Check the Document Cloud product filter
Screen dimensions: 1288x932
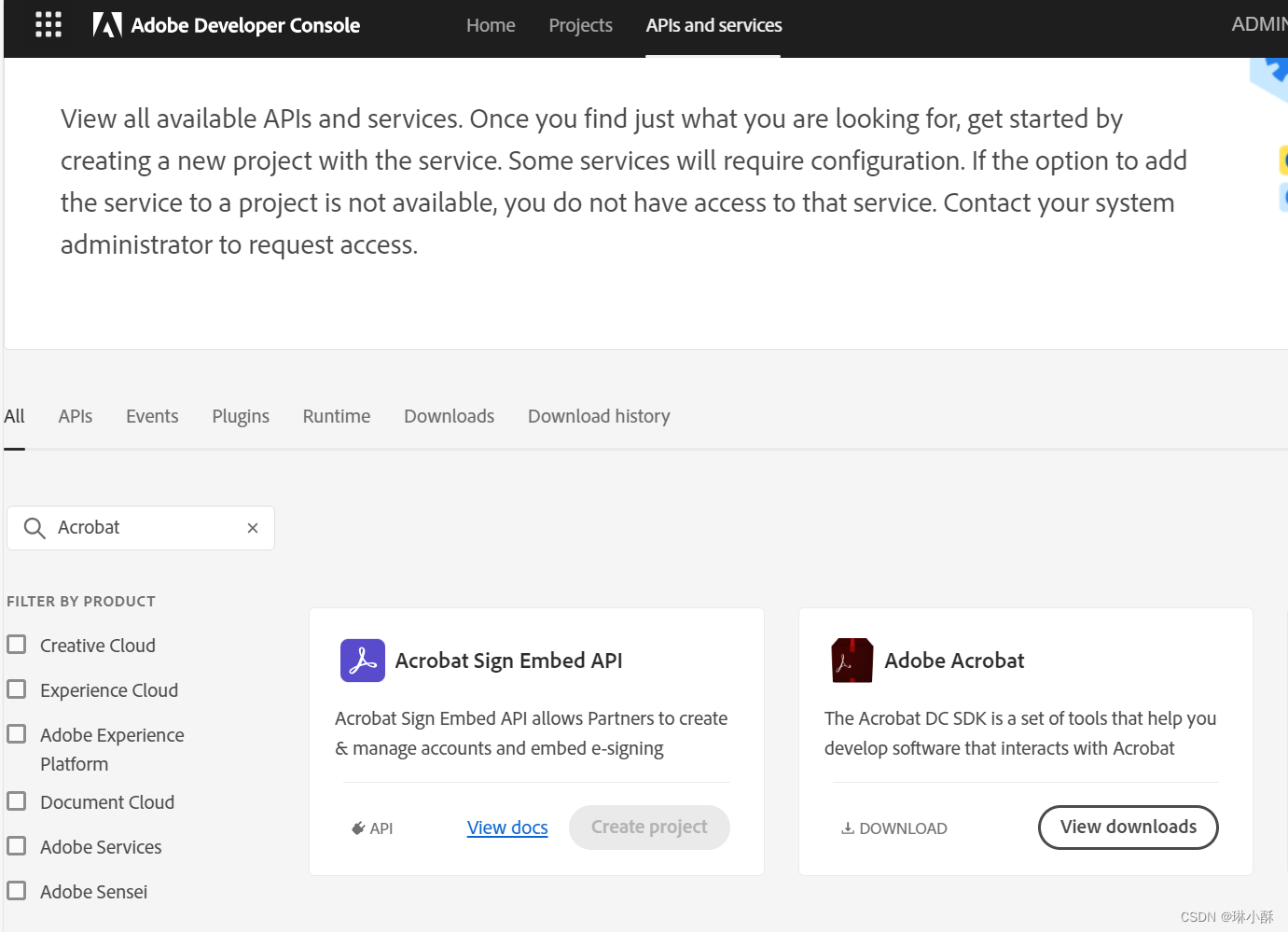pyautogui.click(x=16, y=800)
